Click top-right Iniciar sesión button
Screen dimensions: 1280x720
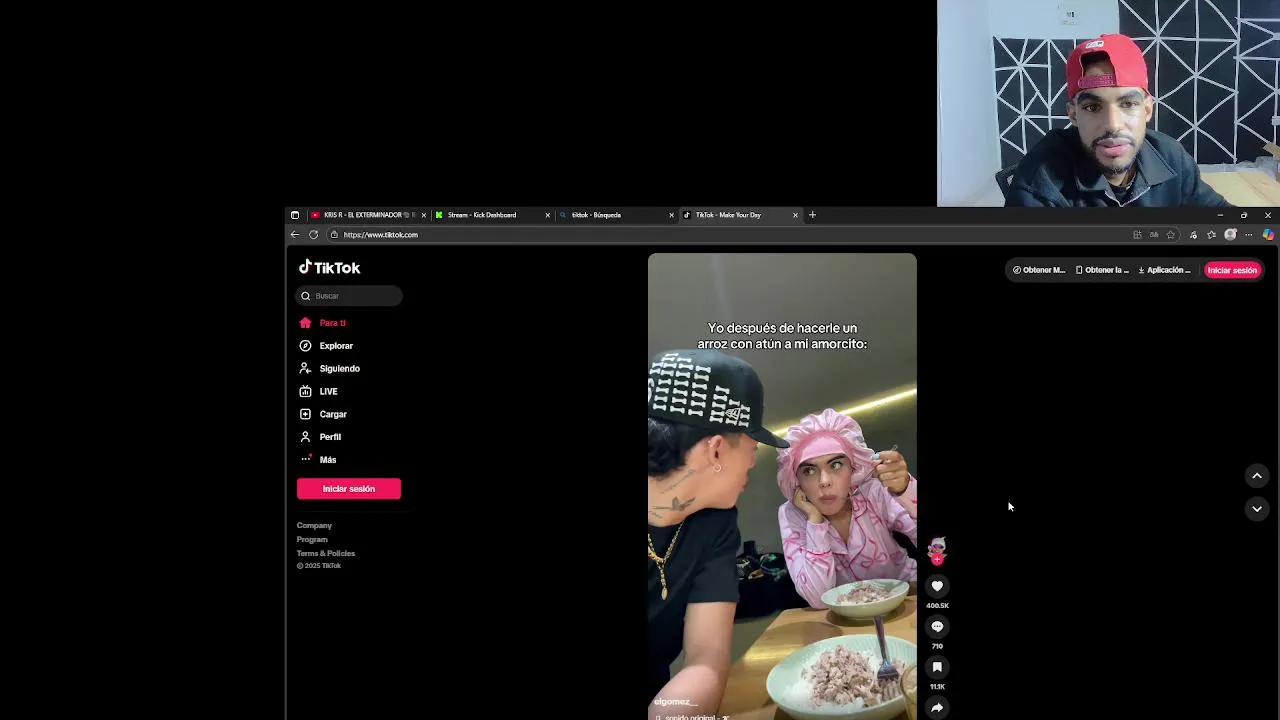click(1232, 270)
